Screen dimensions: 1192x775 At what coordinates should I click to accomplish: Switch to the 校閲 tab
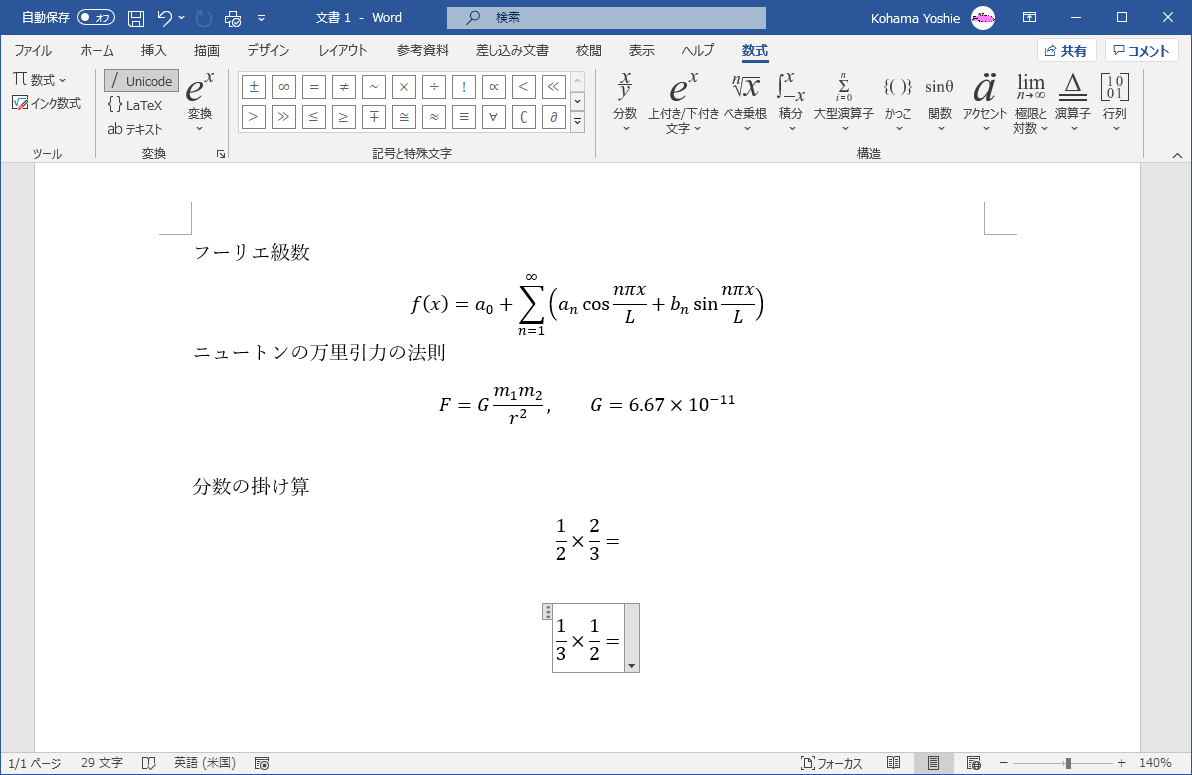tap(588, 50)
